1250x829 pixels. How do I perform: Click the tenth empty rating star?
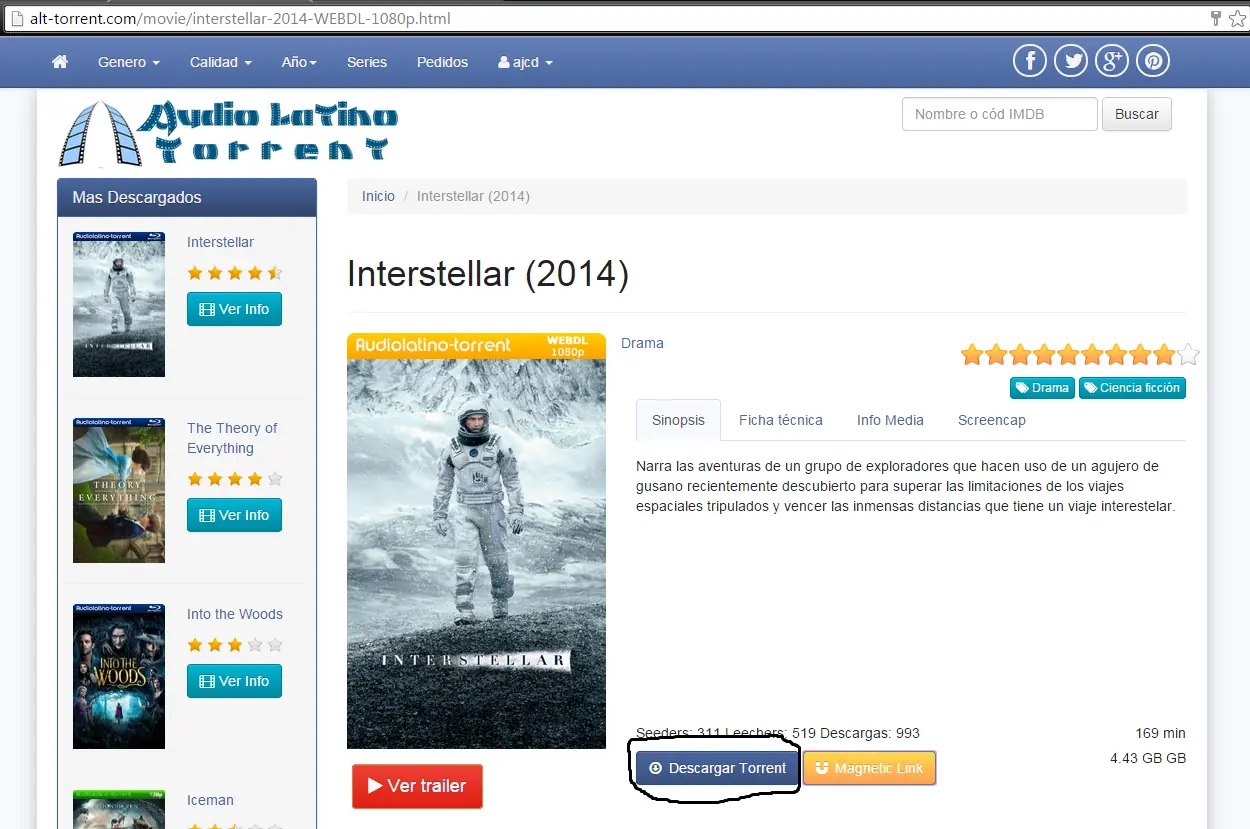1188,354
